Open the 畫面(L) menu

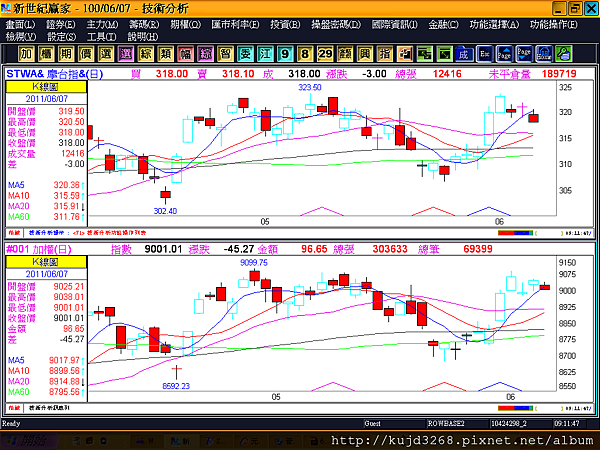[x=20, y=24]
